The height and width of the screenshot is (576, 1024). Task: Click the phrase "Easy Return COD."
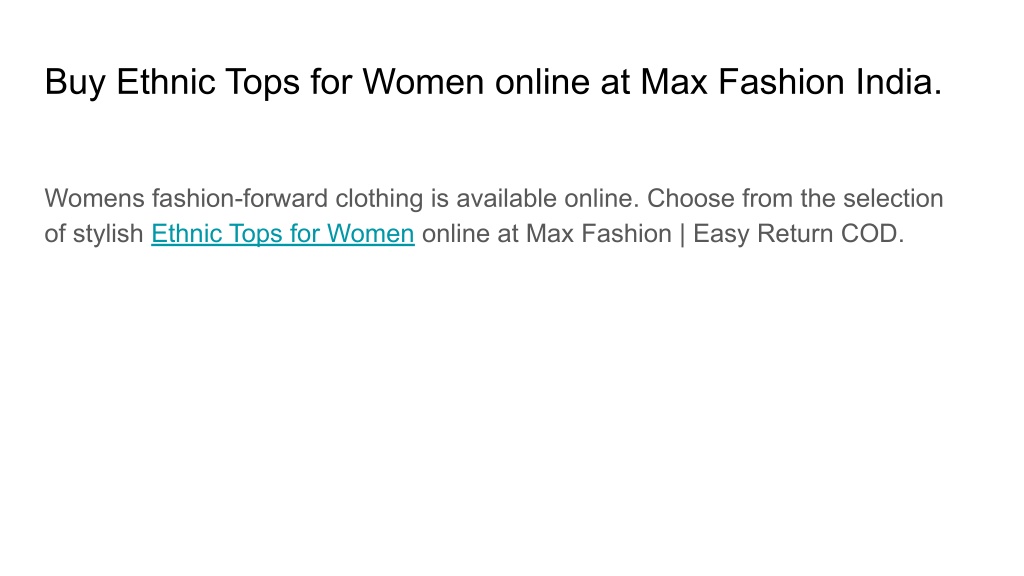799,234
